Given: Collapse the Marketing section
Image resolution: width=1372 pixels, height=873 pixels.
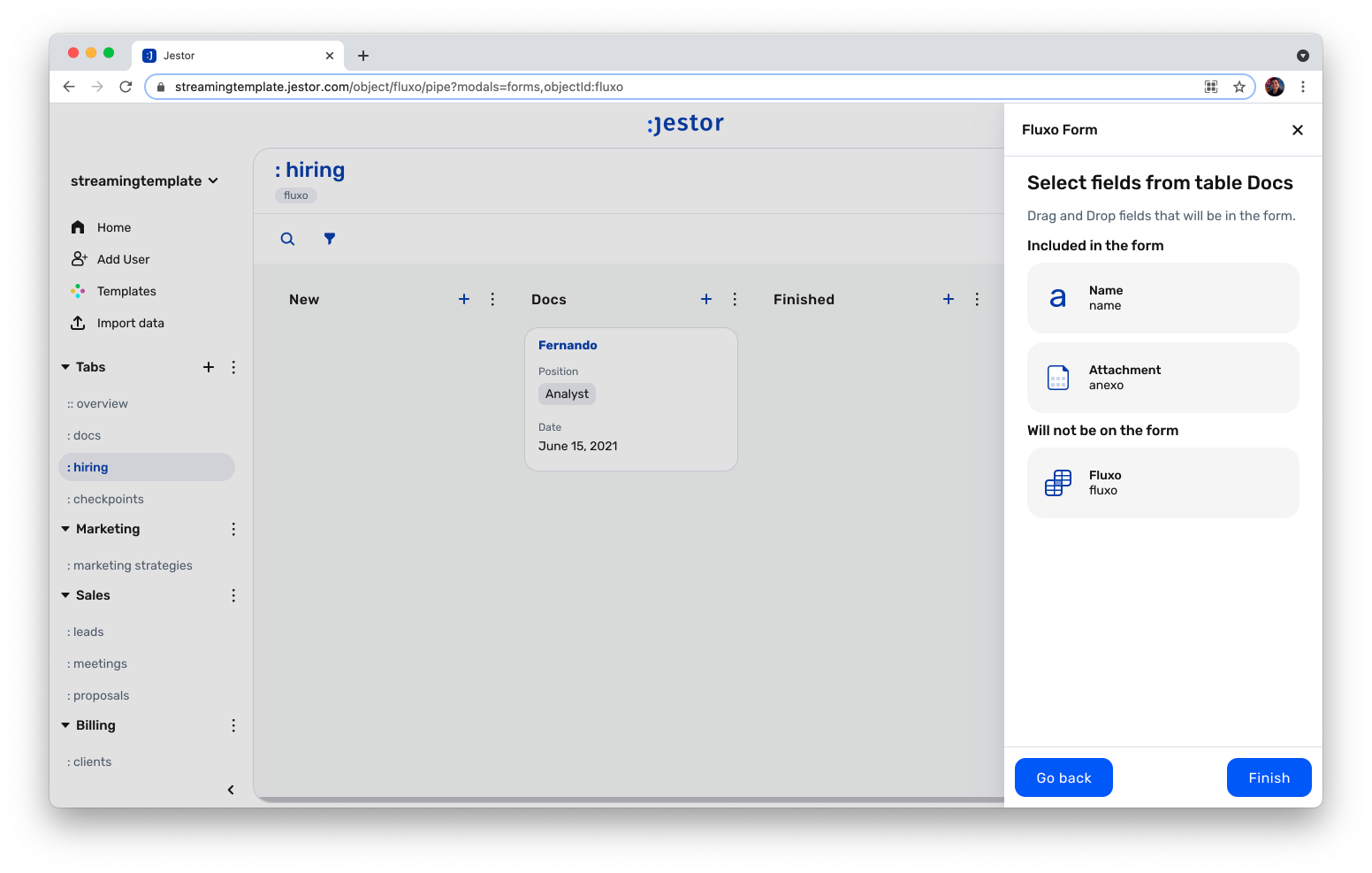Looking at the screenshot, I should pos(65,529).
